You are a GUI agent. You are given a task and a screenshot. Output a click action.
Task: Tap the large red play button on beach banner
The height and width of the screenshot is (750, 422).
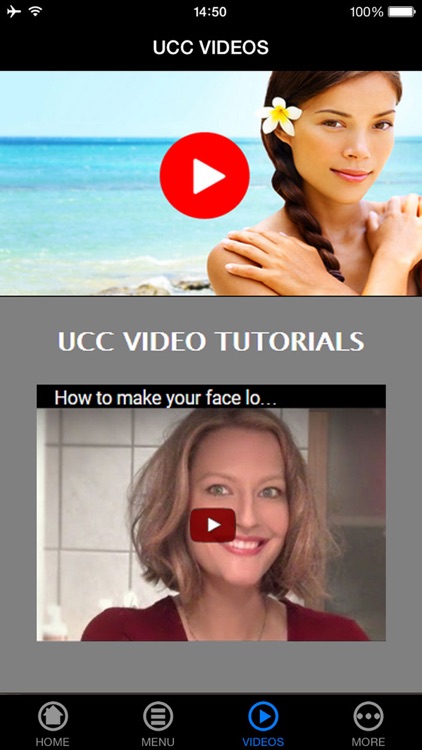coord(204,176)
